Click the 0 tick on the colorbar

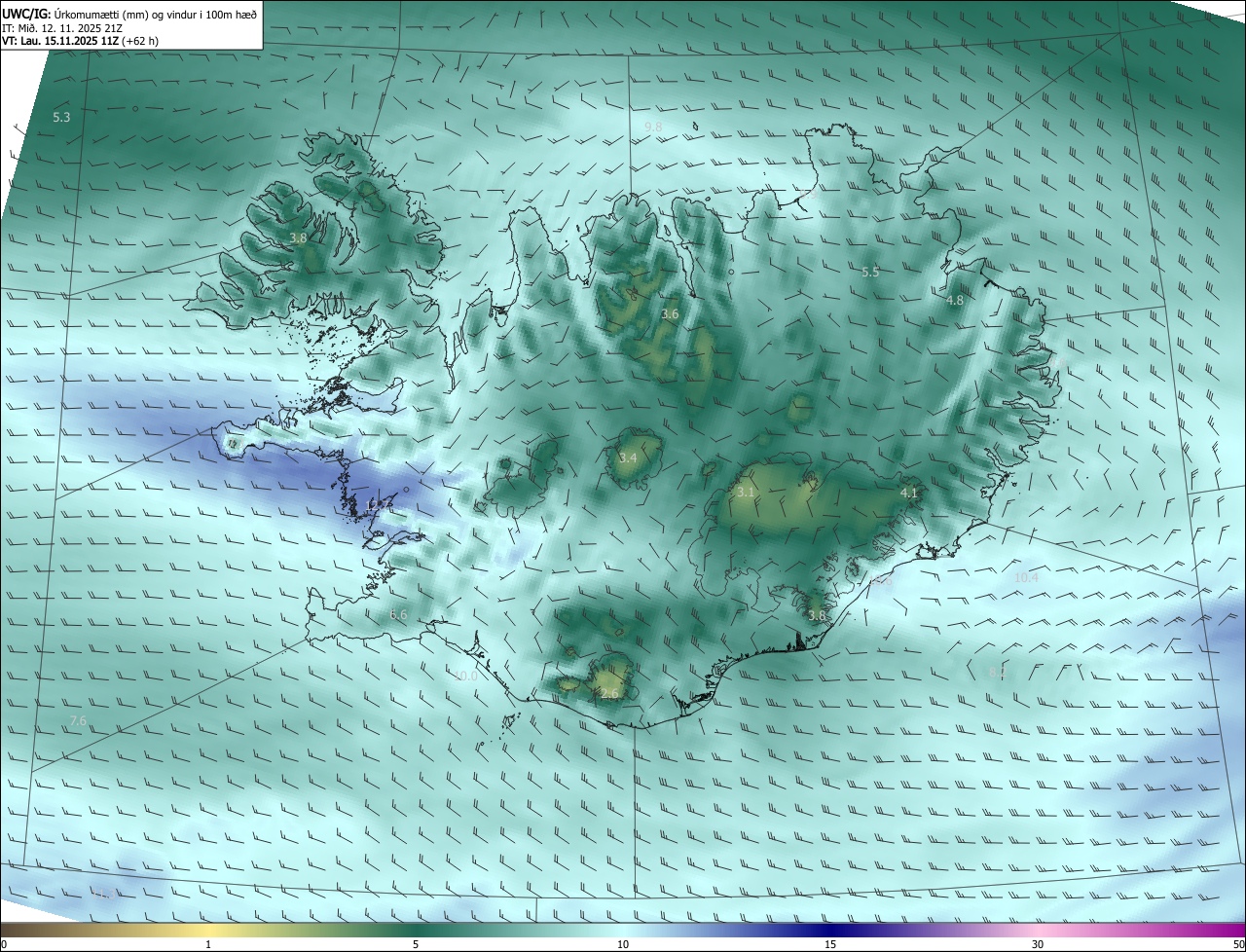tap(4, 944)
